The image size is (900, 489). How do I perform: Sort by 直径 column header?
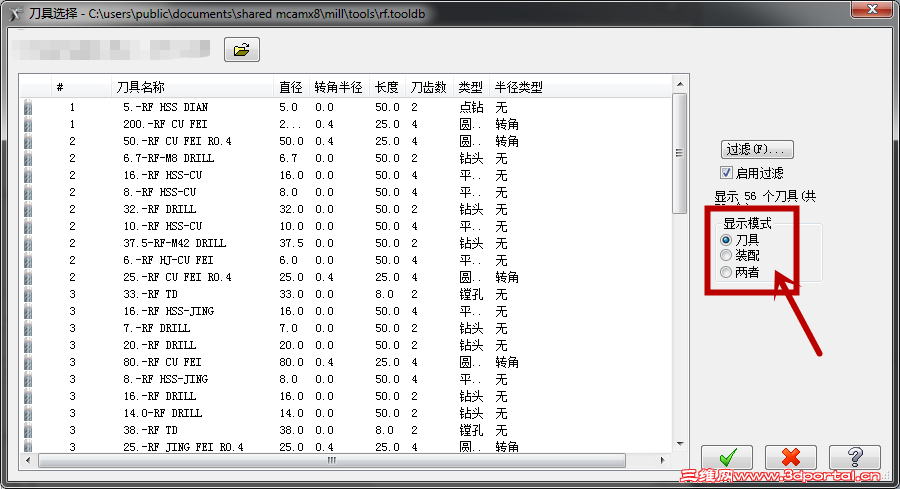[292, 87]
